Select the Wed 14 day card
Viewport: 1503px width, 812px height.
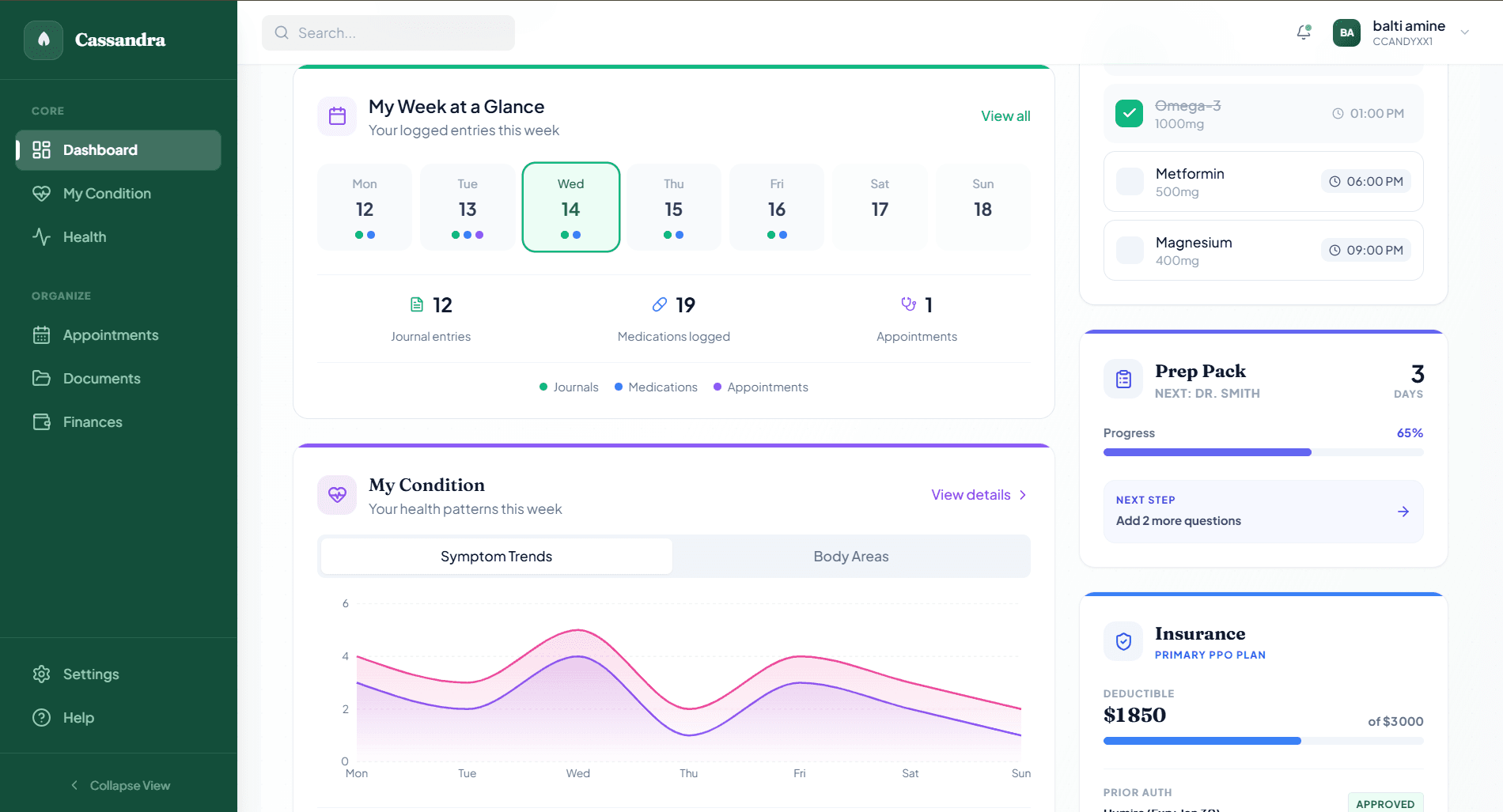pos(571,207)
